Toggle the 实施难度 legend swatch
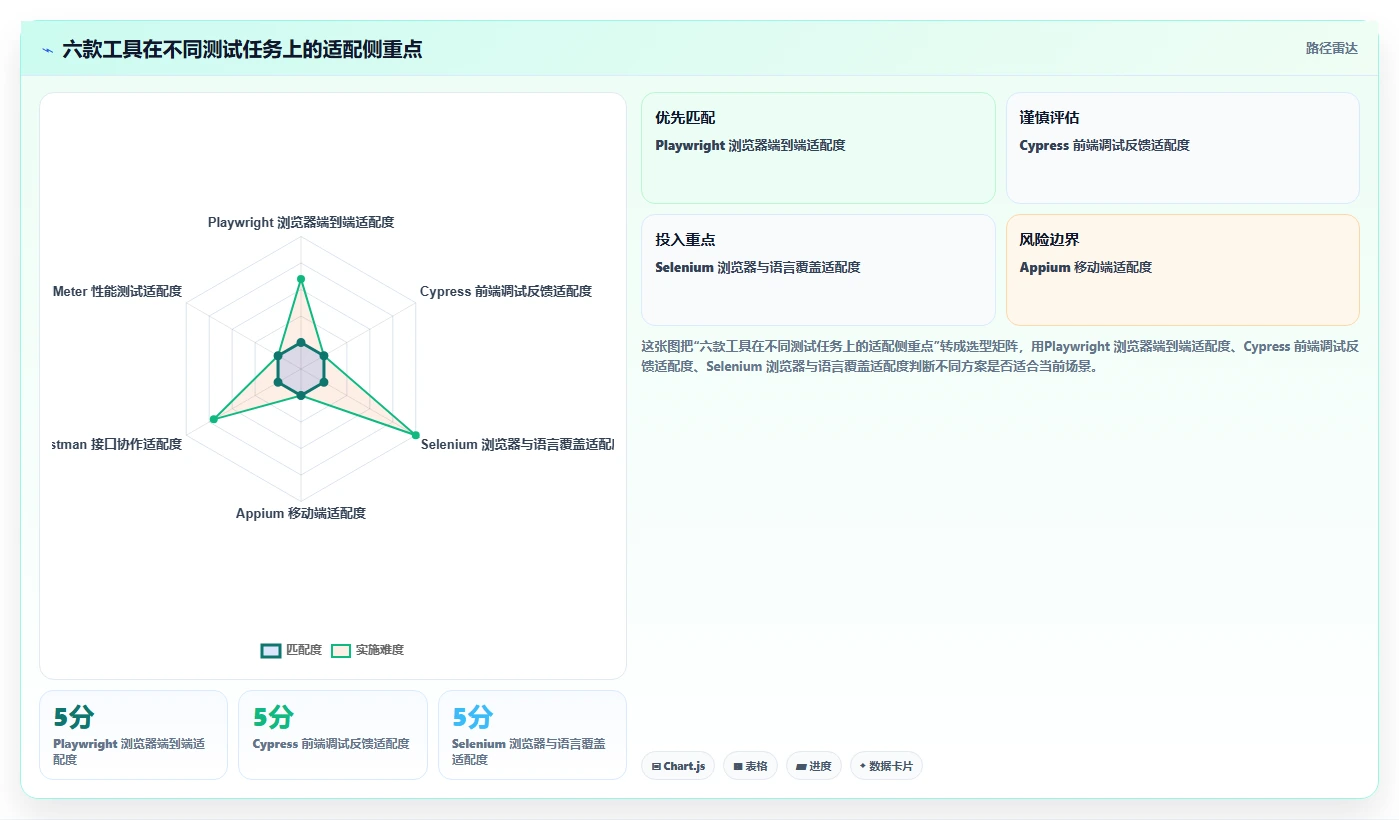Viewport: 1399px width, 820px height. pyautogui.click(x=341, y=650)
